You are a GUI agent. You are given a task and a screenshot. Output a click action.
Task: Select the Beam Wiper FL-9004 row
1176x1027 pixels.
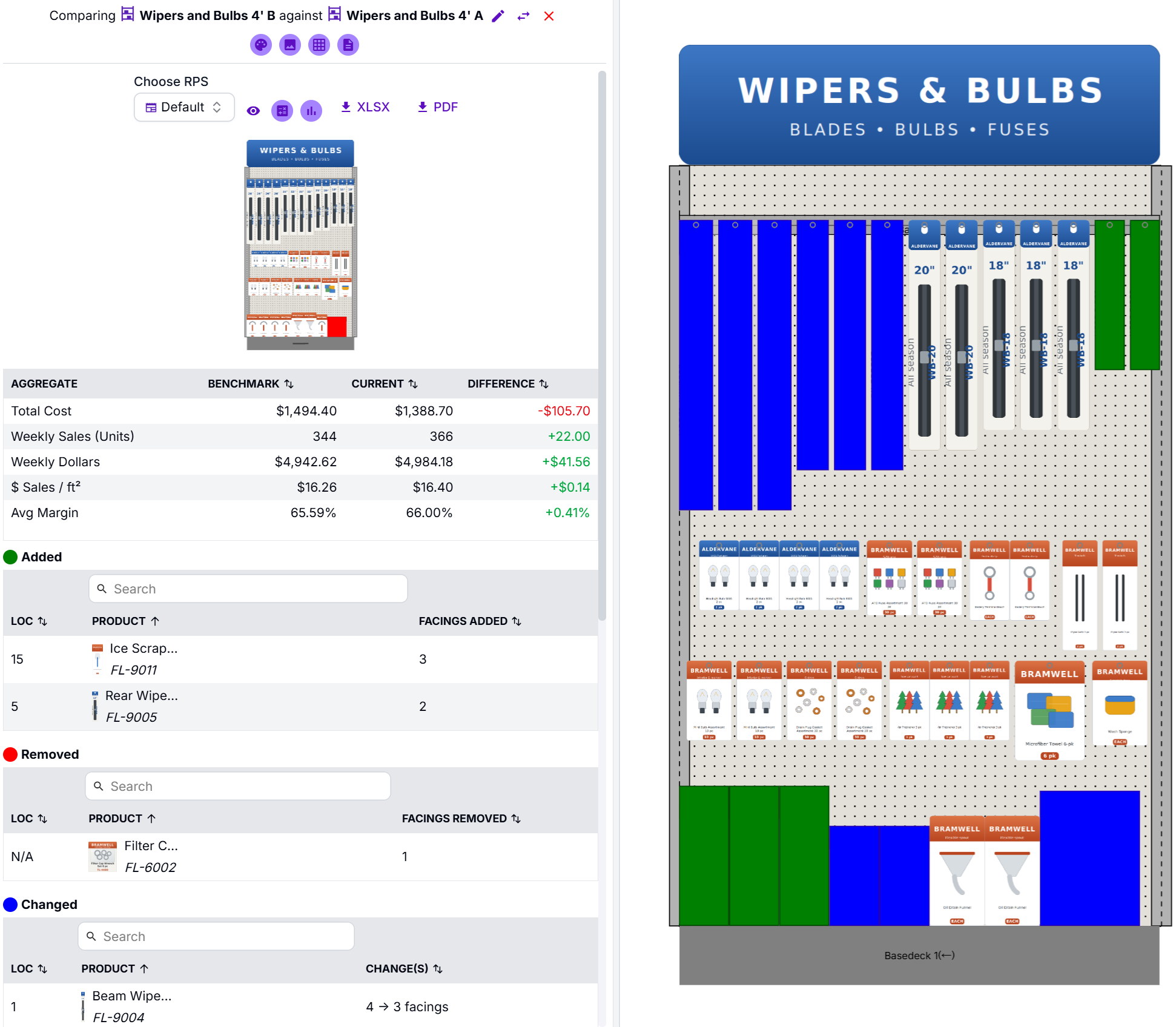coord(300,1005)
